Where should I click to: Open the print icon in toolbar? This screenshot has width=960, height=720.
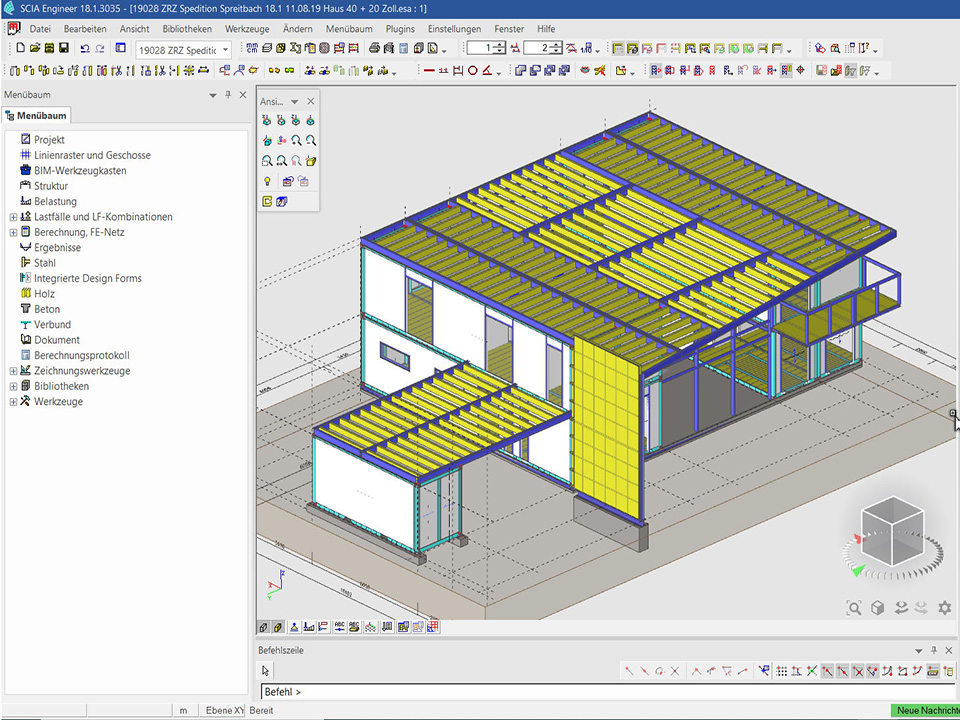pos(374,48)
